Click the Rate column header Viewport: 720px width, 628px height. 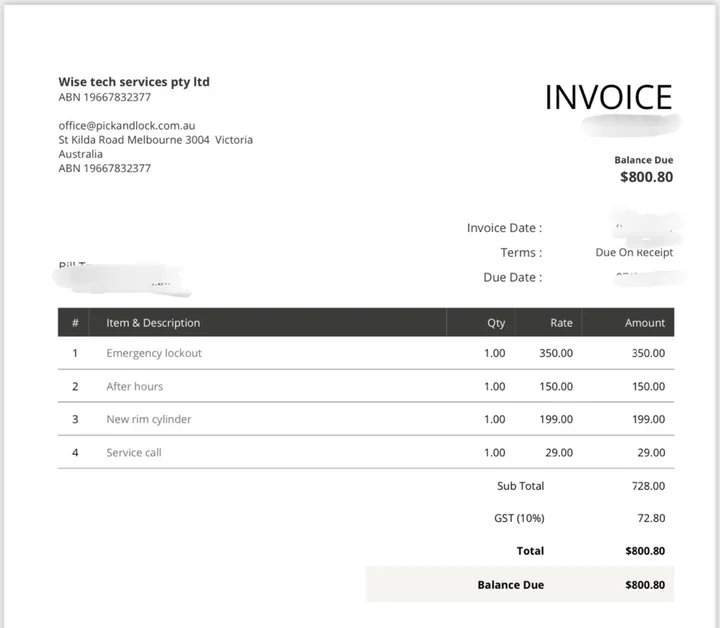pyautogui.click(x=561, y=323)
